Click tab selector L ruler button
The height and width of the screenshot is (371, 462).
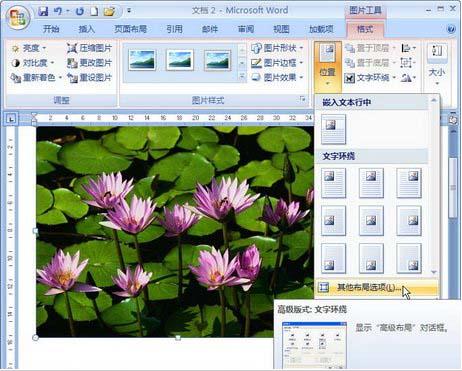click(11, 118)
